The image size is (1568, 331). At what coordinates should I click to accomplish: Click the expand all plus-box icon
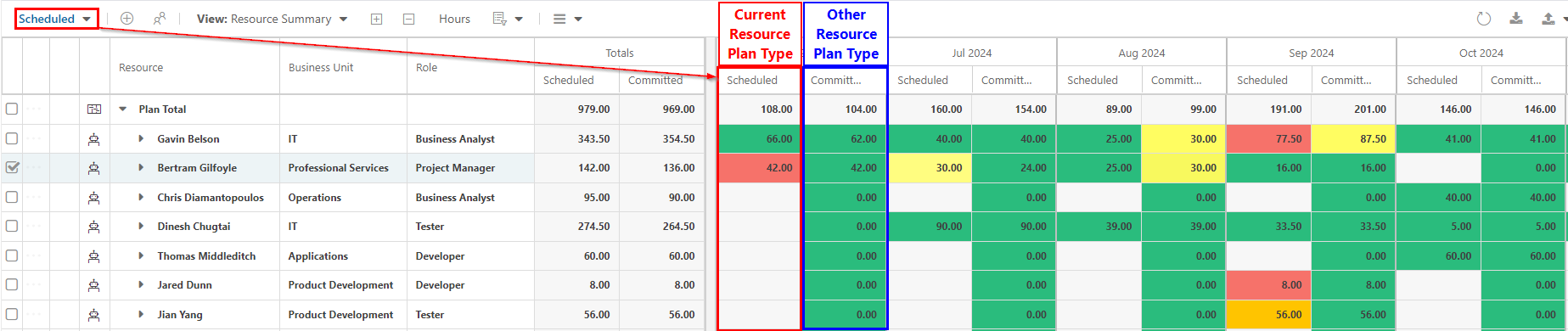pos(376,19)
